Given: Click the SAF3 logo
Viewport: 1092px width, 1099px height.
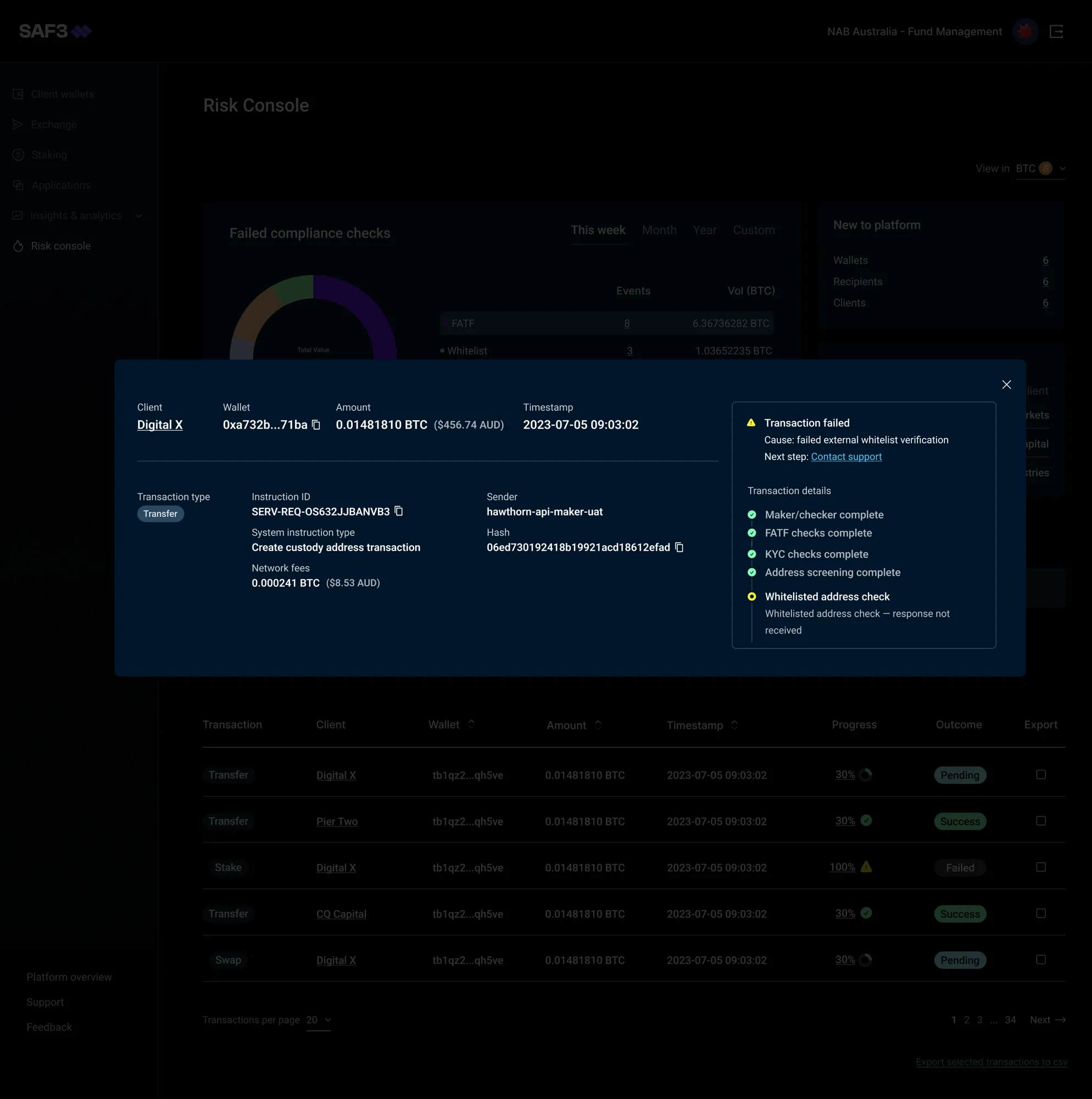Looking at the screenshot, I should tap(55, 31).
